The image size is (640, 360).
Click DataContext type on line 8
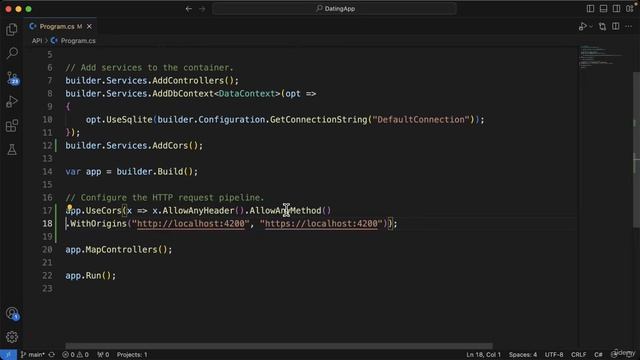click(x=247, y=94)
